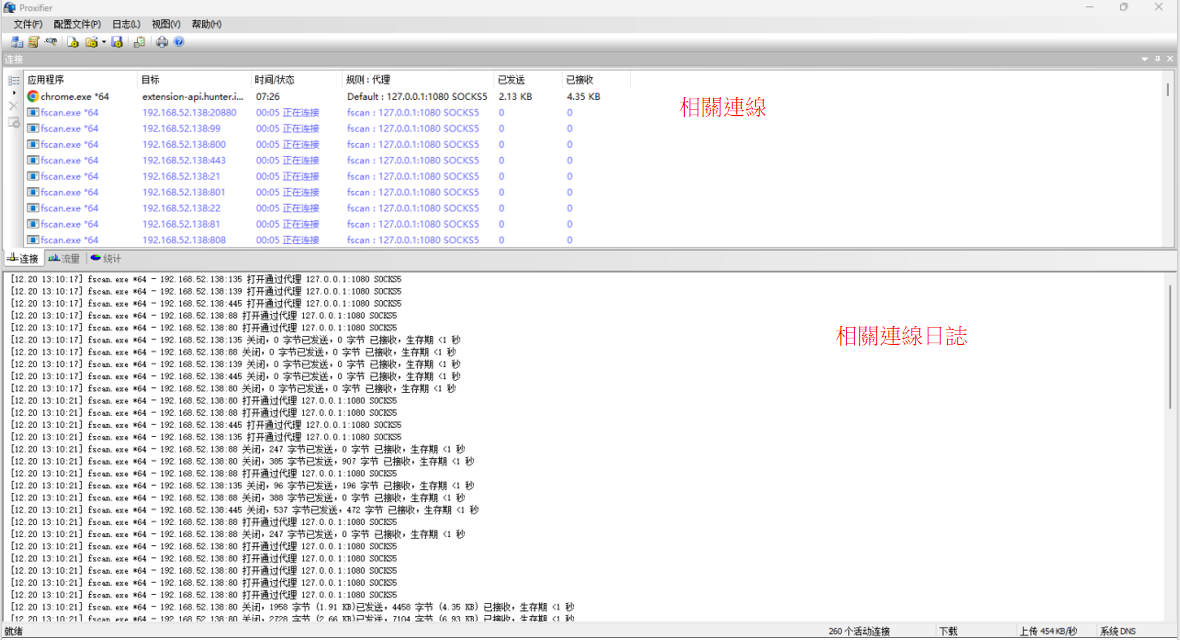Click status bar '上传 454 KB/秒'
Image resolution: width=1180 pixels, height=640 pixels.
(x=1048, y=631)
